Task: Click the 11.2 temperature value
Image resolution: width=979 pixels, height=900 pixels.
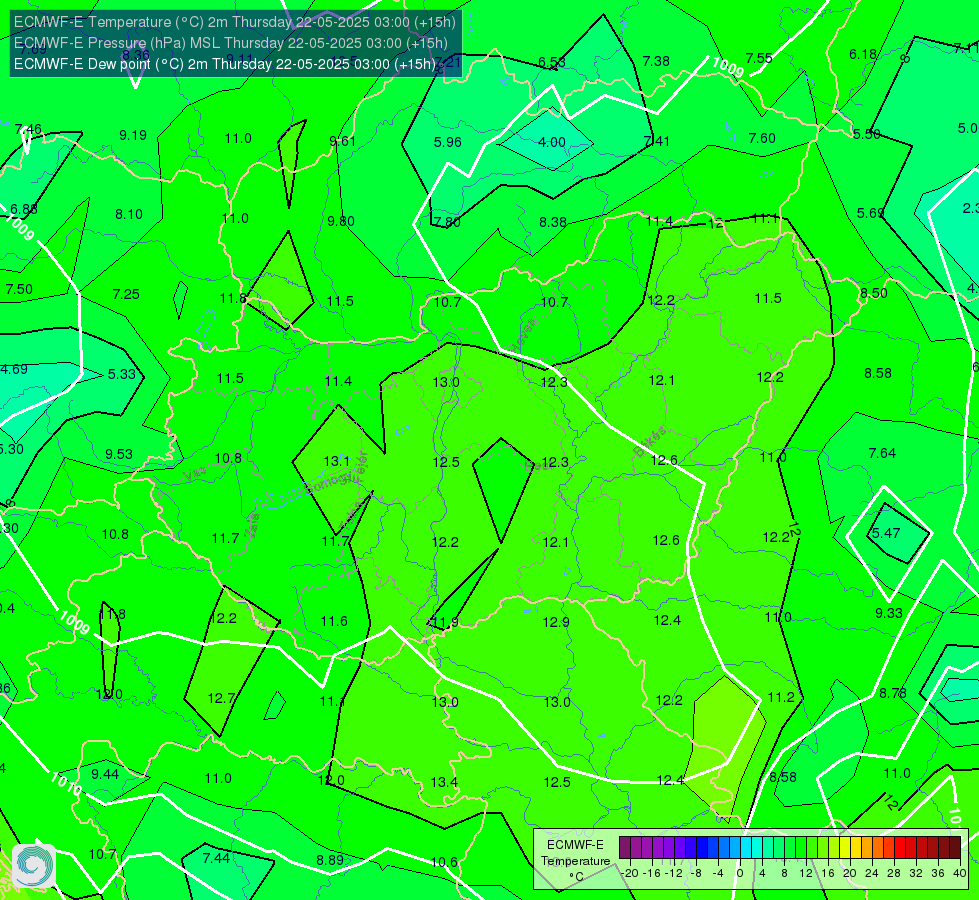Action: (781, 698)
